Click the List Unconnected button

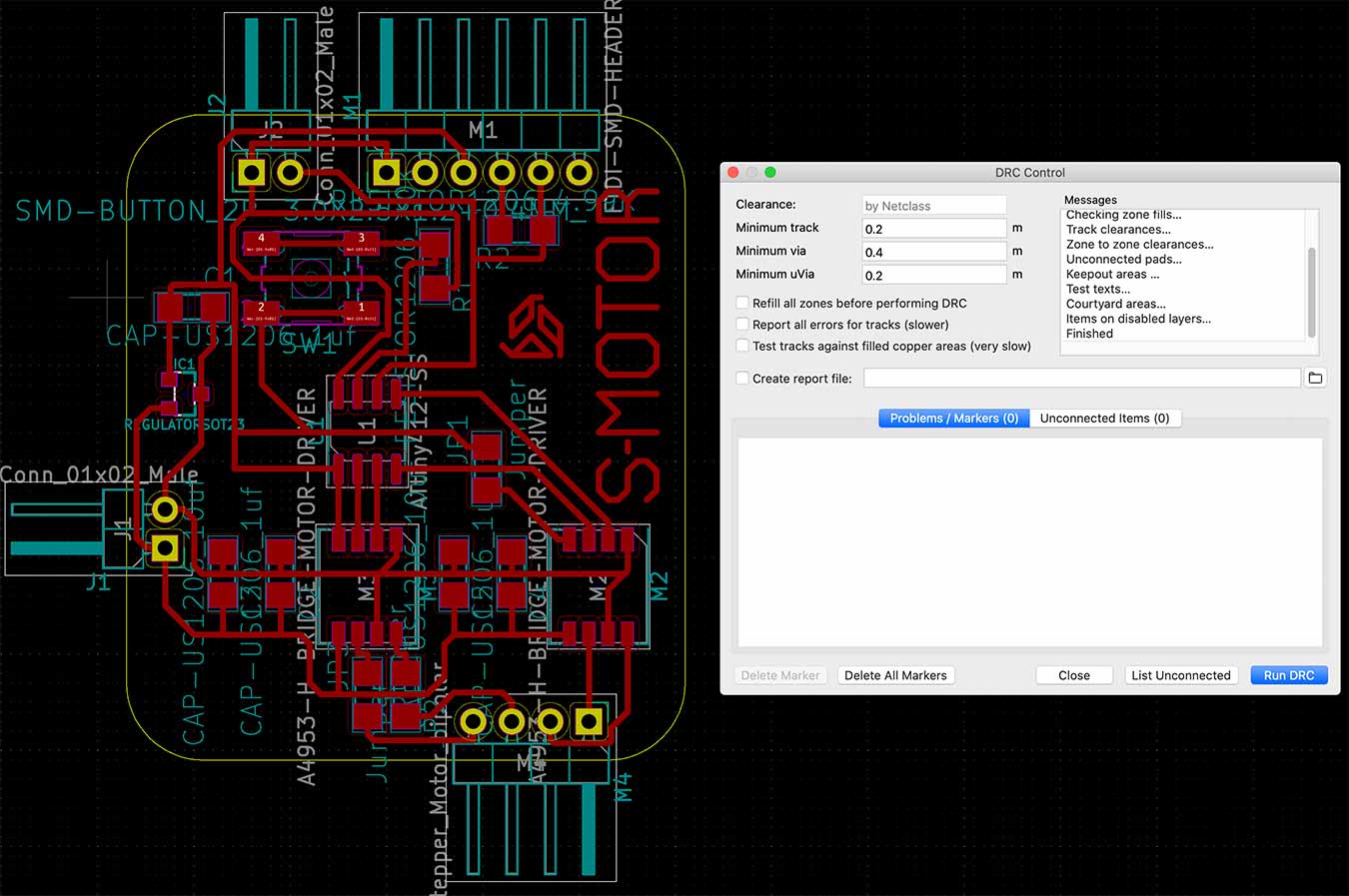click(x=1180, y=675)
